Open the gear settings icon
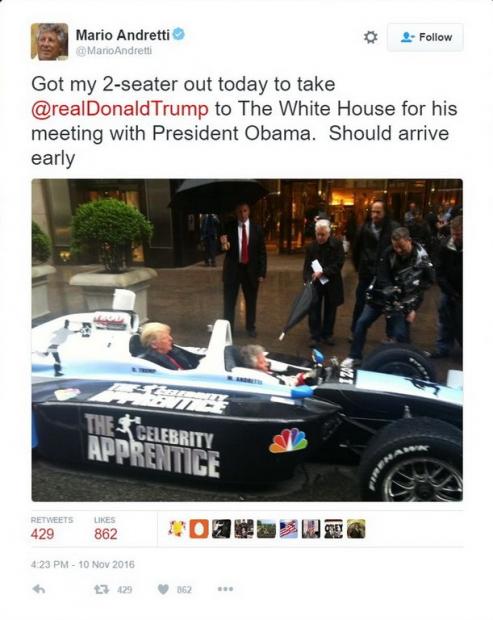Viewport: 493px width, 620px height. point(370,37)
